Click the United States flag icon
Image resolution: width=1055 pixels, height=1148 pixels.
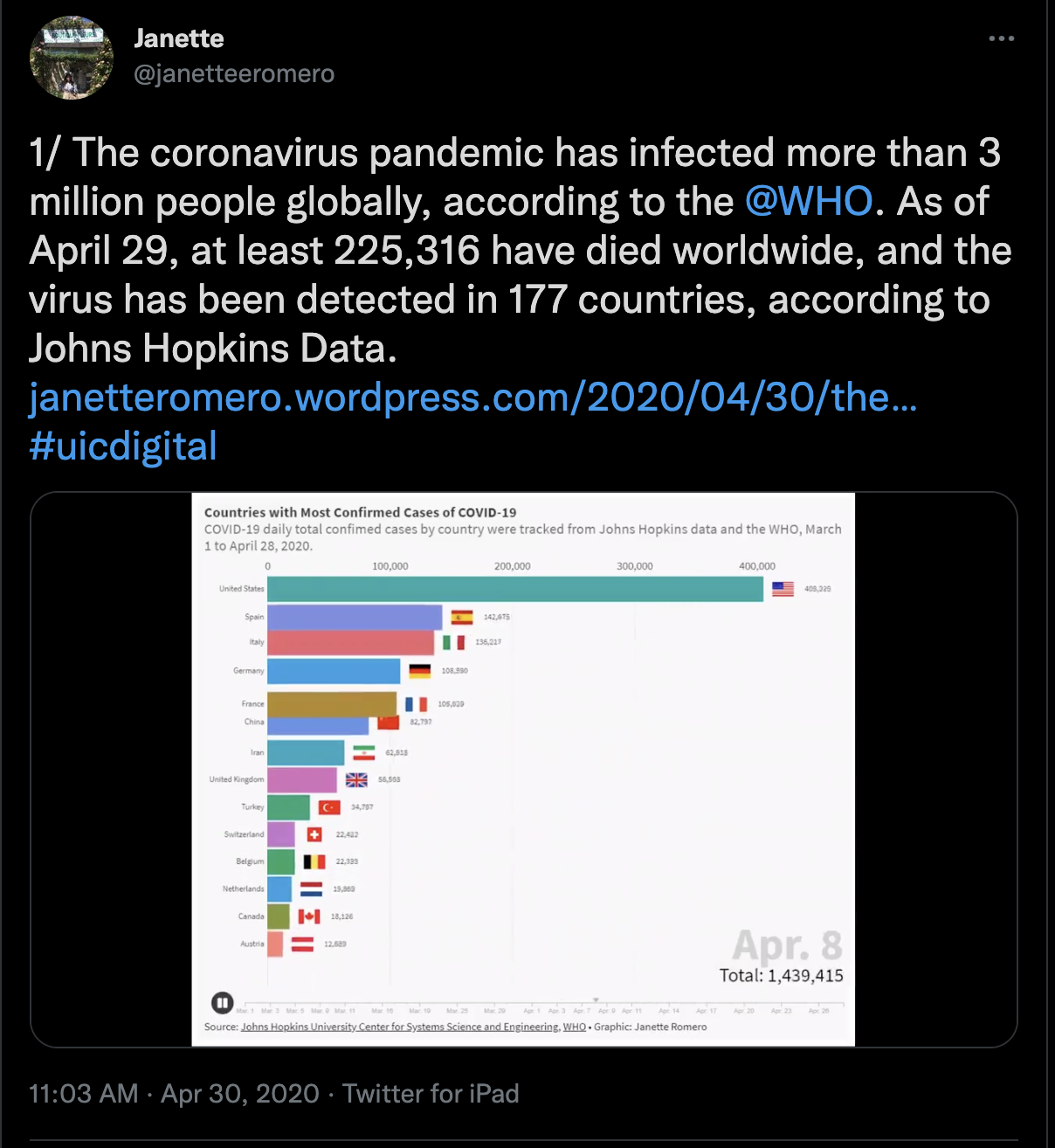coord(783,589)
